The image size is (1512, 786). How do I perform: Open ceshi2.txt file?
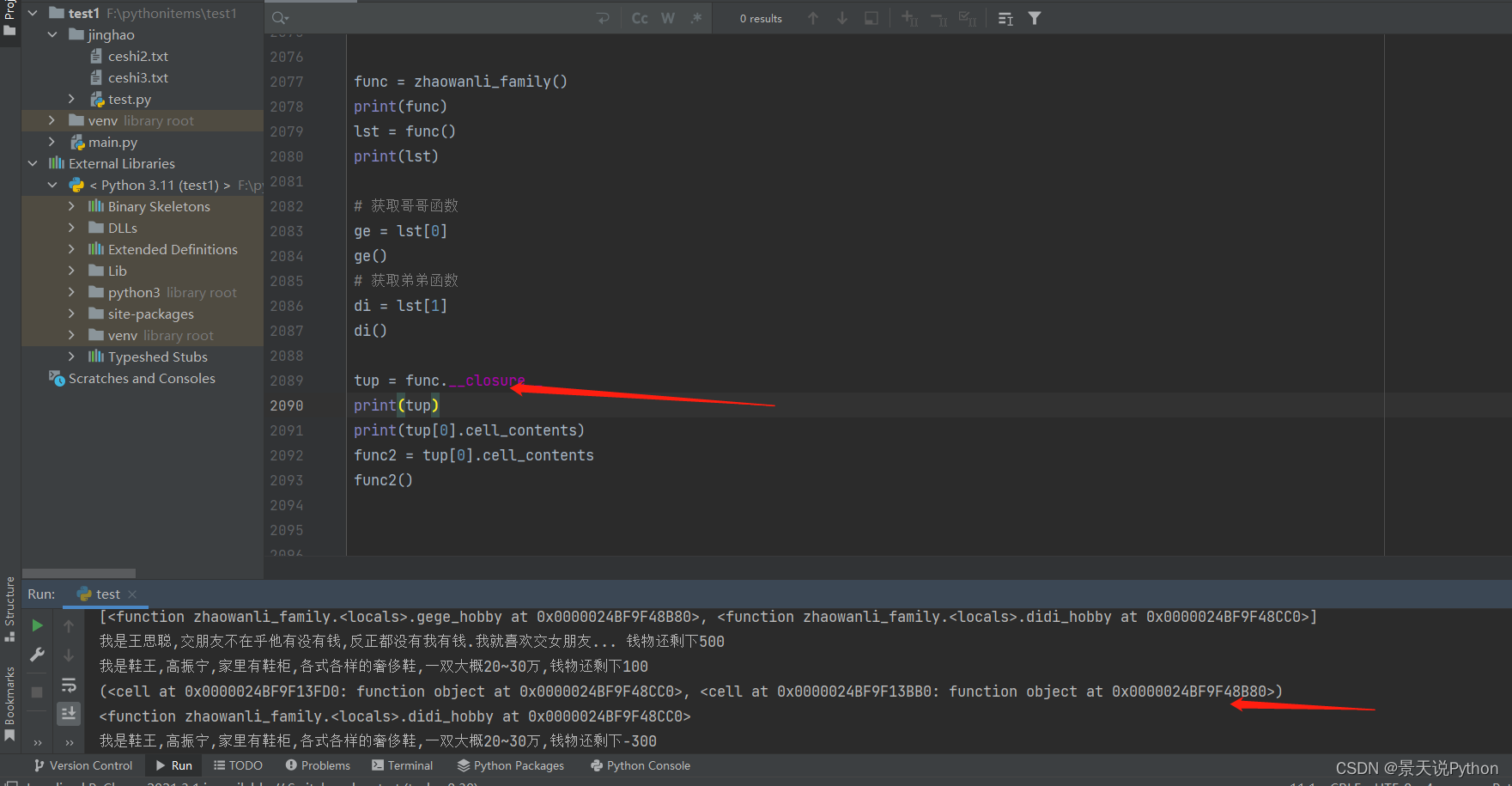click(137, 56)
